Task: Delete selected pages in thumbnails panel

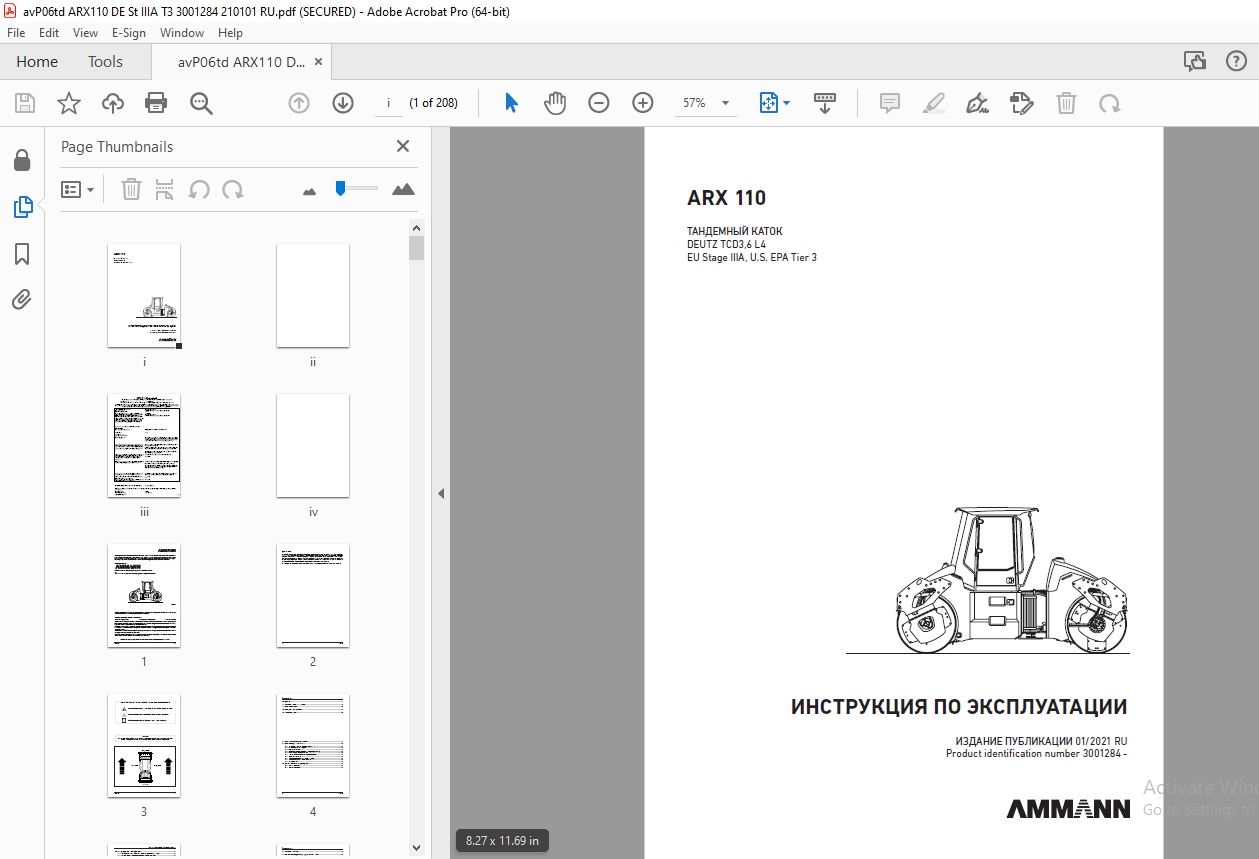Action: 131,189
